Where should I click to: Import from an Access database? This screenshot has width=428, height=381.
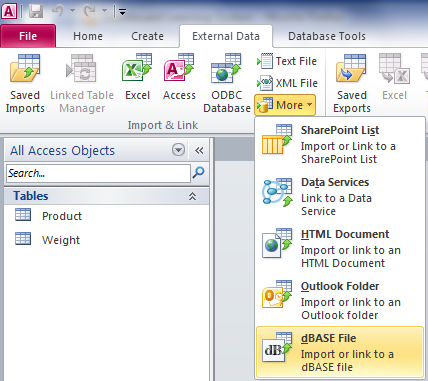(179, 77)
